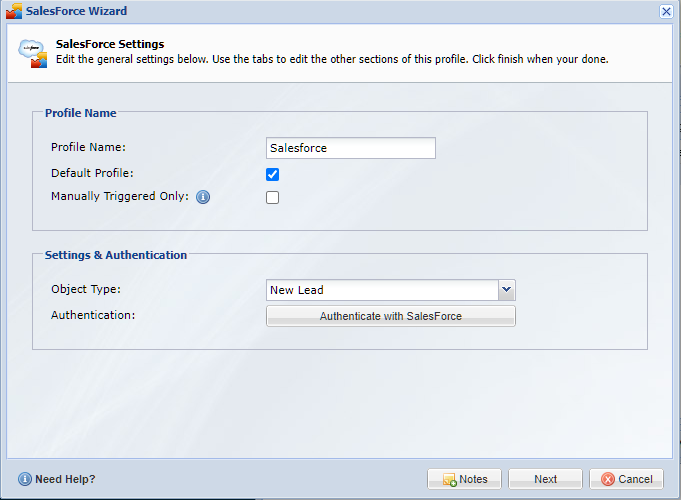The image size is (681, 500).
Task: Open the Object Type dropdown arrow
Action: (x=506, y=290)
